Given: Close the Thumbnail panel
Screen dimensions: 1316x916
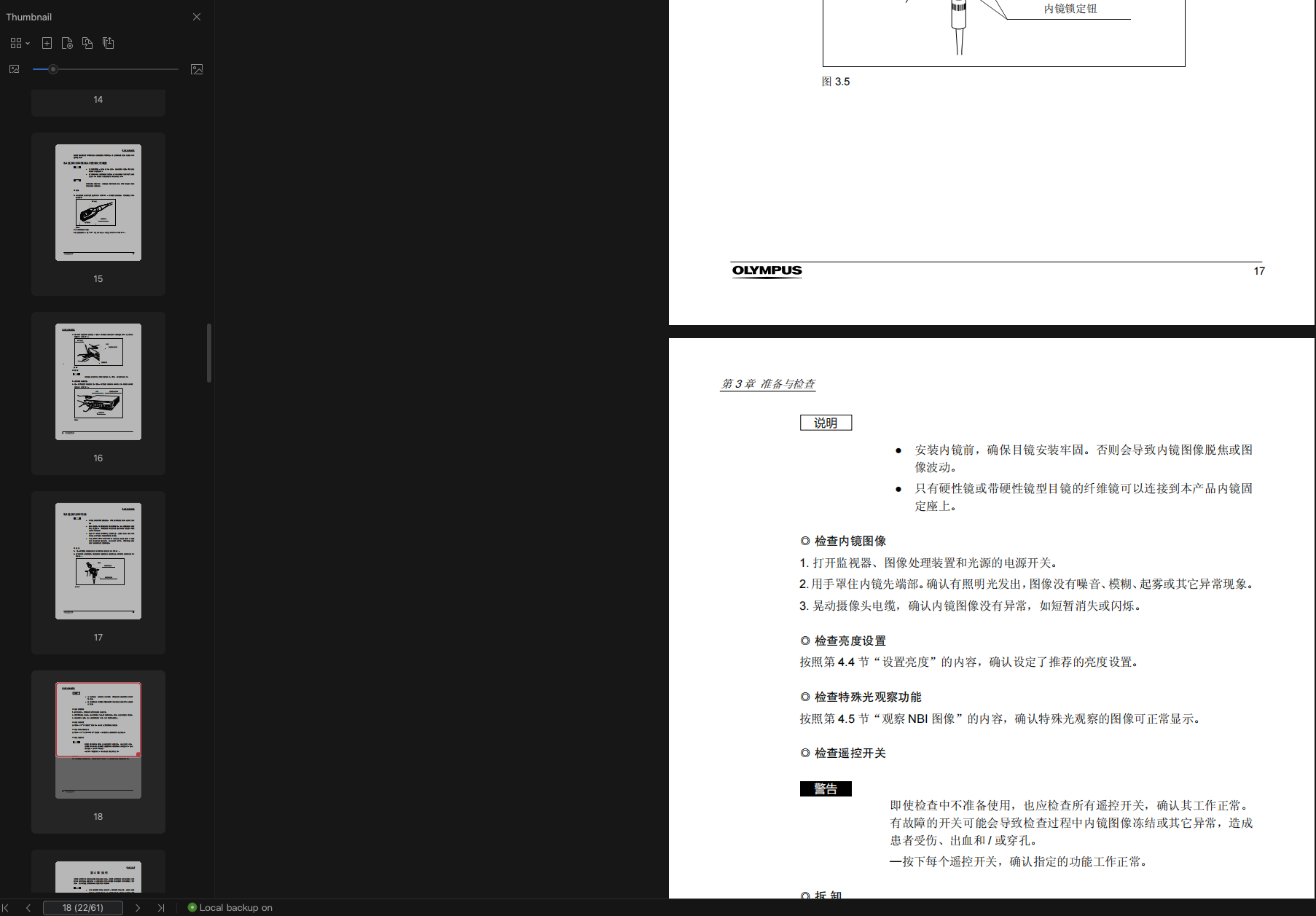Looking at the screenshot, I should [196, 16].
